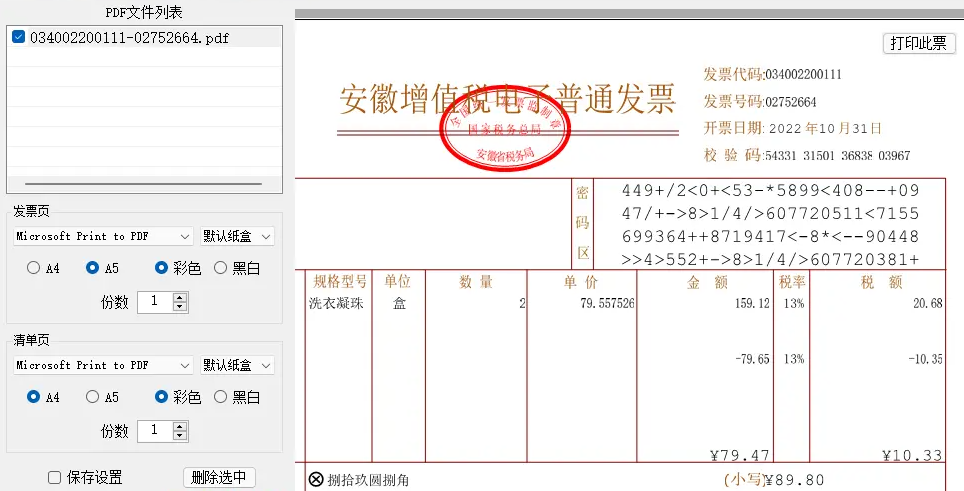Click the discount amount -79.65 cell
The height and width of the screenshot is (491, 964).
pyautogui.click(x=753, y=359)
